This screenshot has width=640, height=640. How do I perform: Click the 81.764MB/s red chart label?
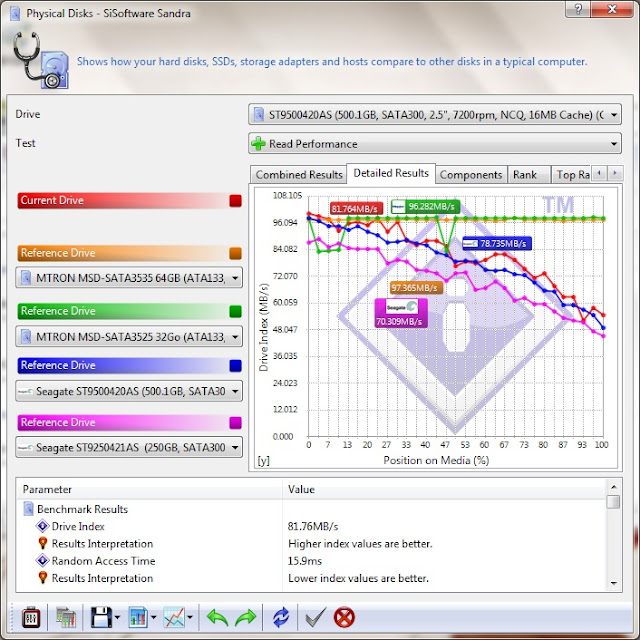356,209
